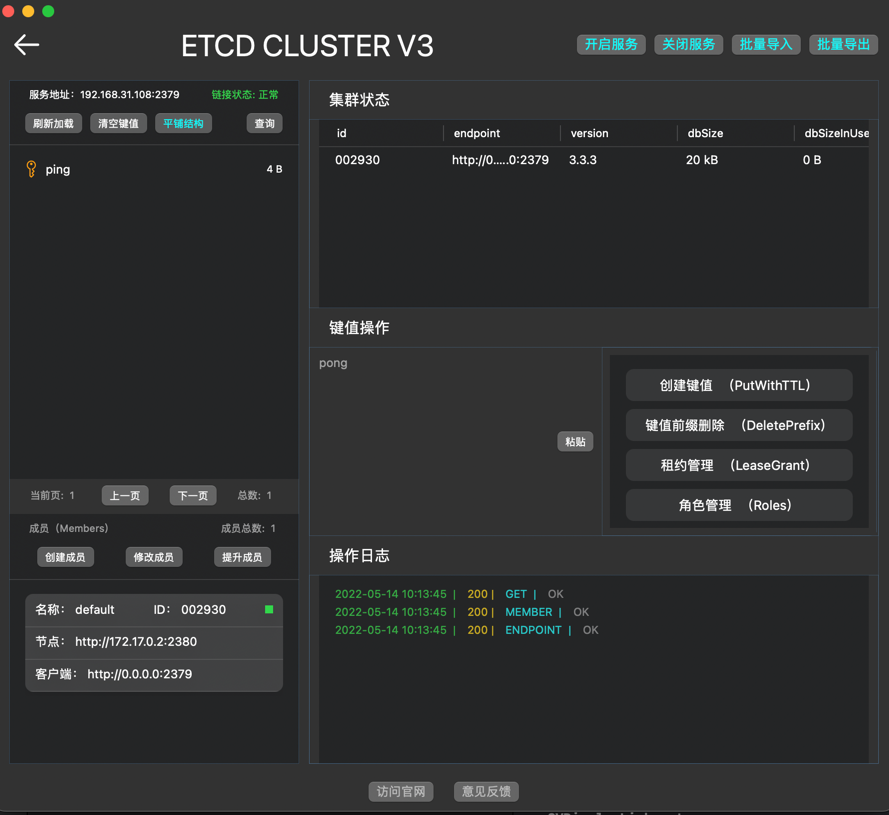Visit the official site via 访问官网
Screen dimensions: 889x815
[400, 791]
